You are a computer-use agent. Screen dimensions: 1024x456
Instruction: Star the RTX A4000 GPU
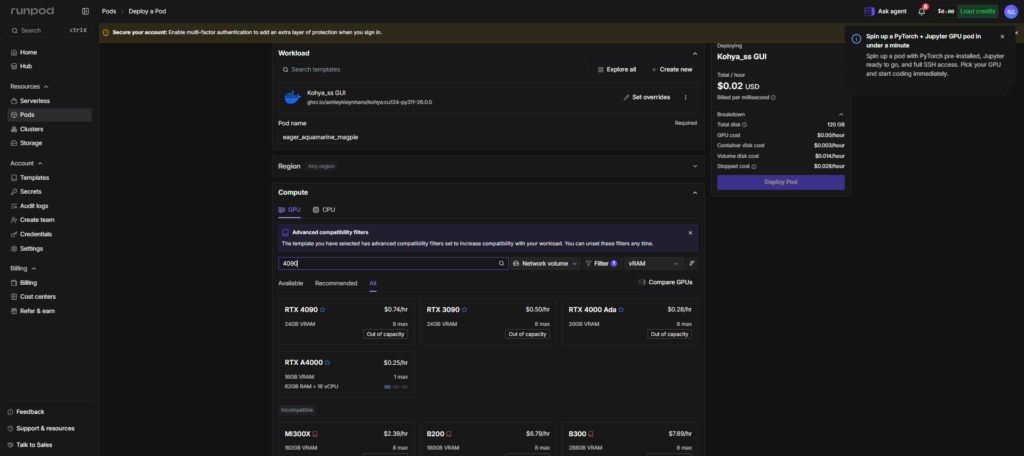click(x=327, y=363)
